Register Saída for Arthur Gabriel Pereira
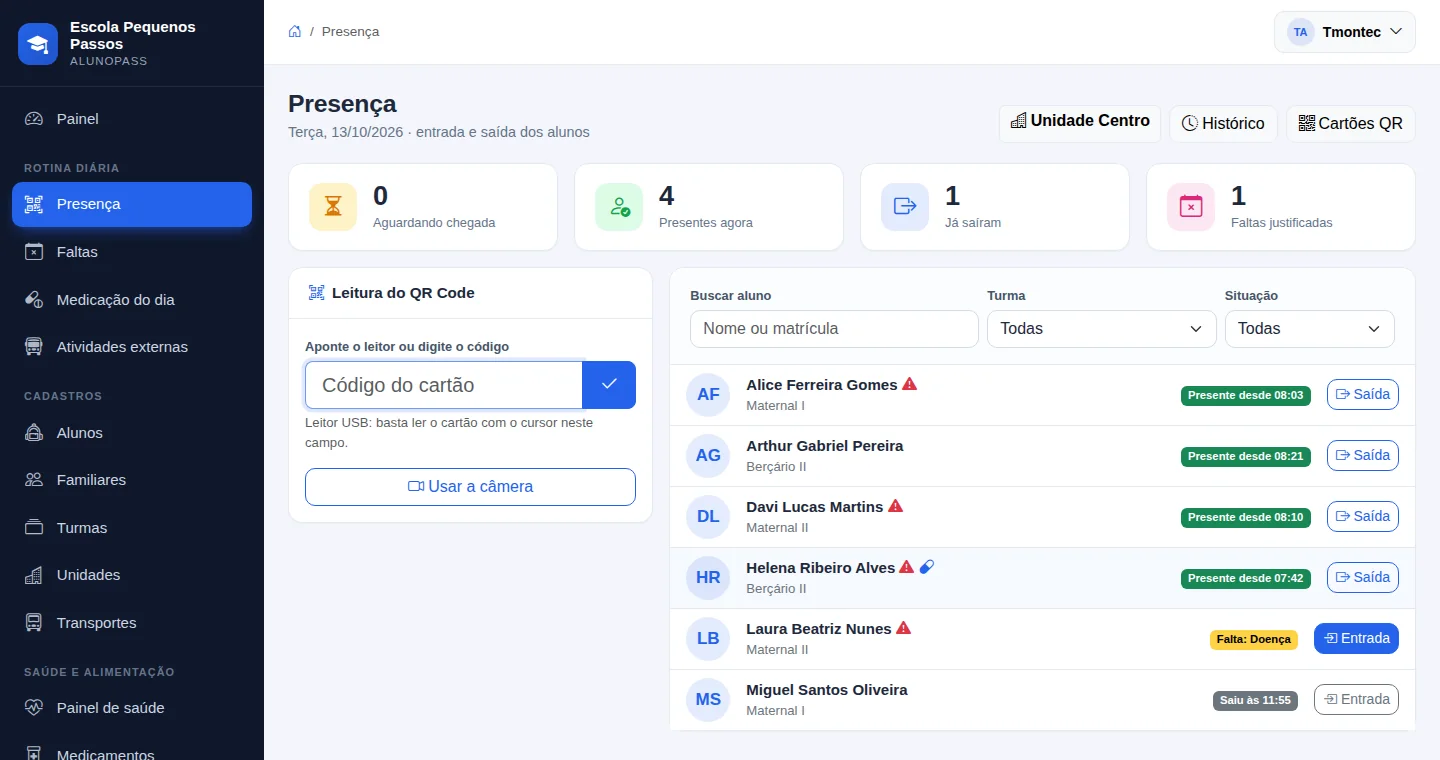 click(1363, 456)
